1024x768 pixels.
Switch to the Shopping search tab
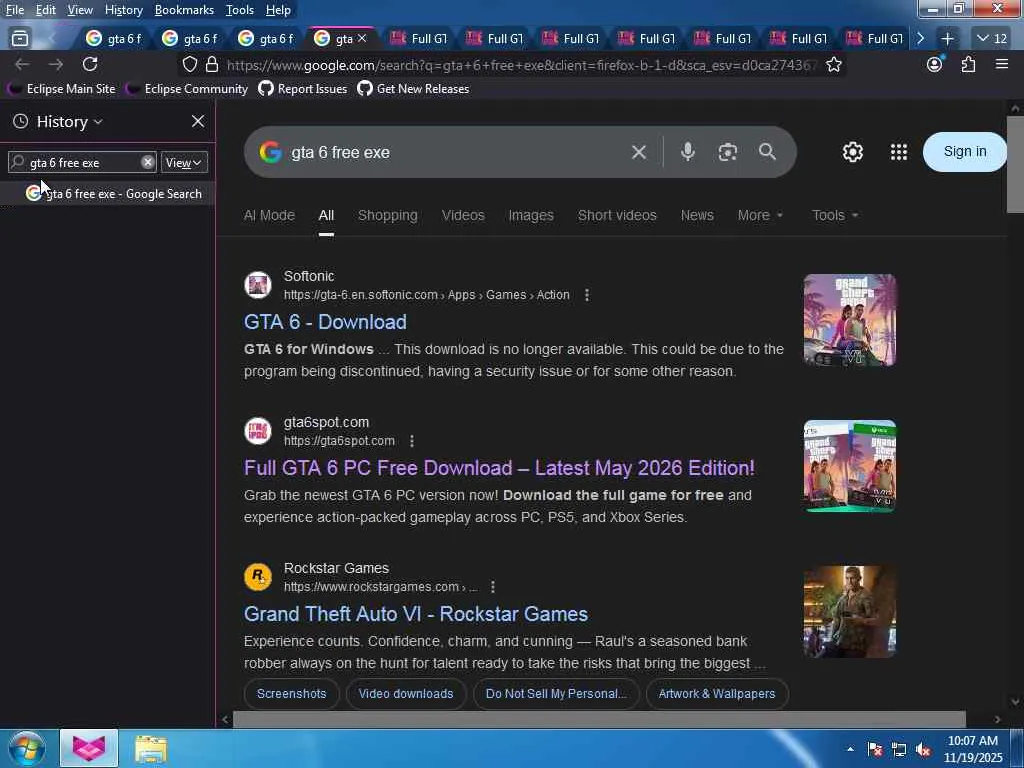click(x=387, y=215)
